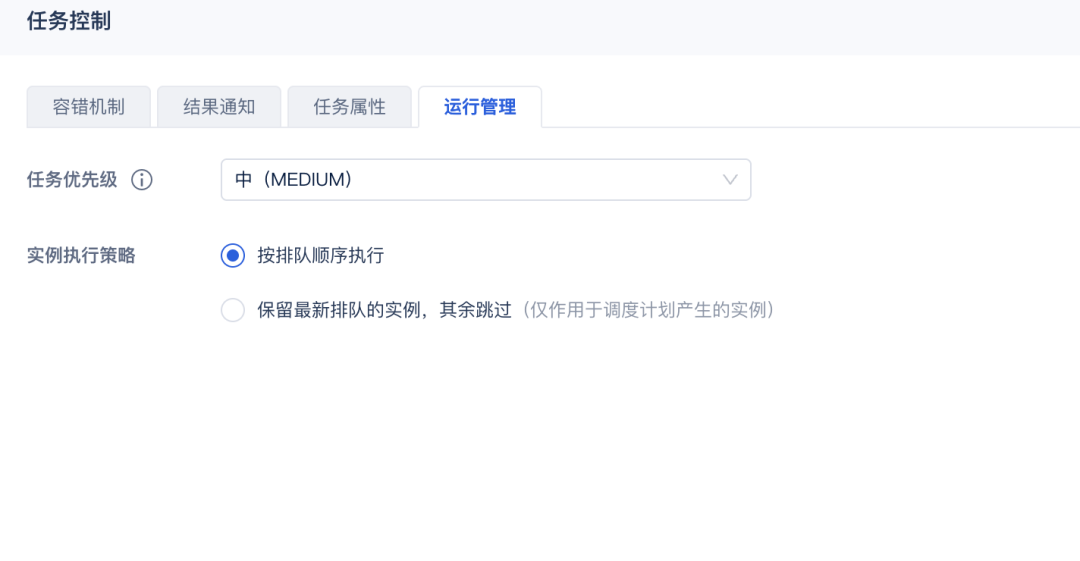Click the 任务优先级 field label
The image size is (1080, 561).
click(x=72, y=180)
